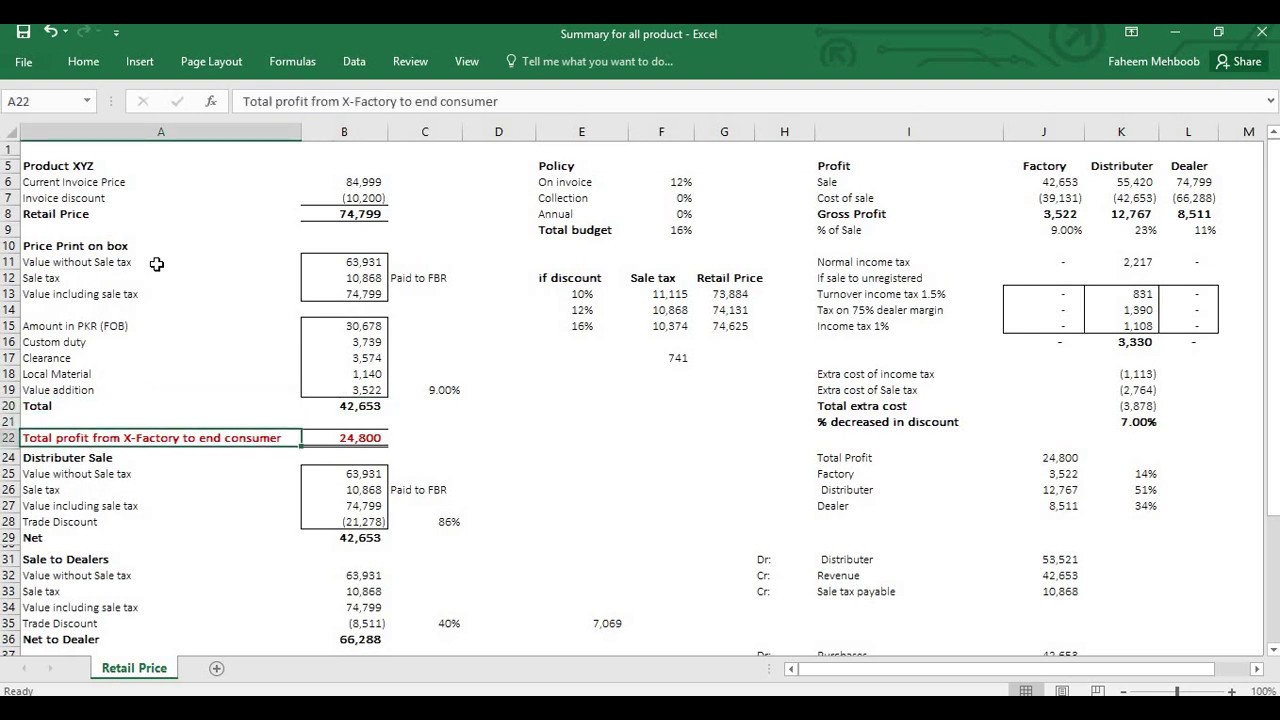Click the 53,521 Distributer debit value
Screen dimensions: 1280x720
point(1043,559)
